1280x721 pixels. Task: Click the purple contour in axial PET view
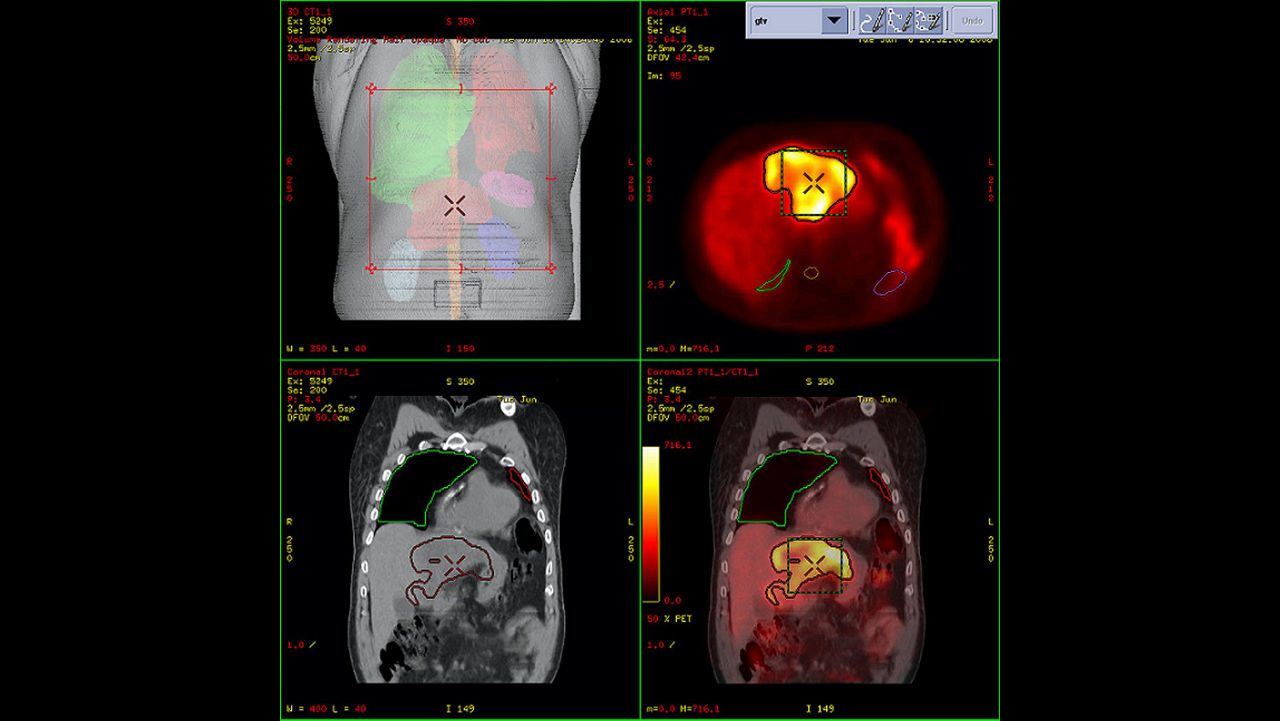889,282
